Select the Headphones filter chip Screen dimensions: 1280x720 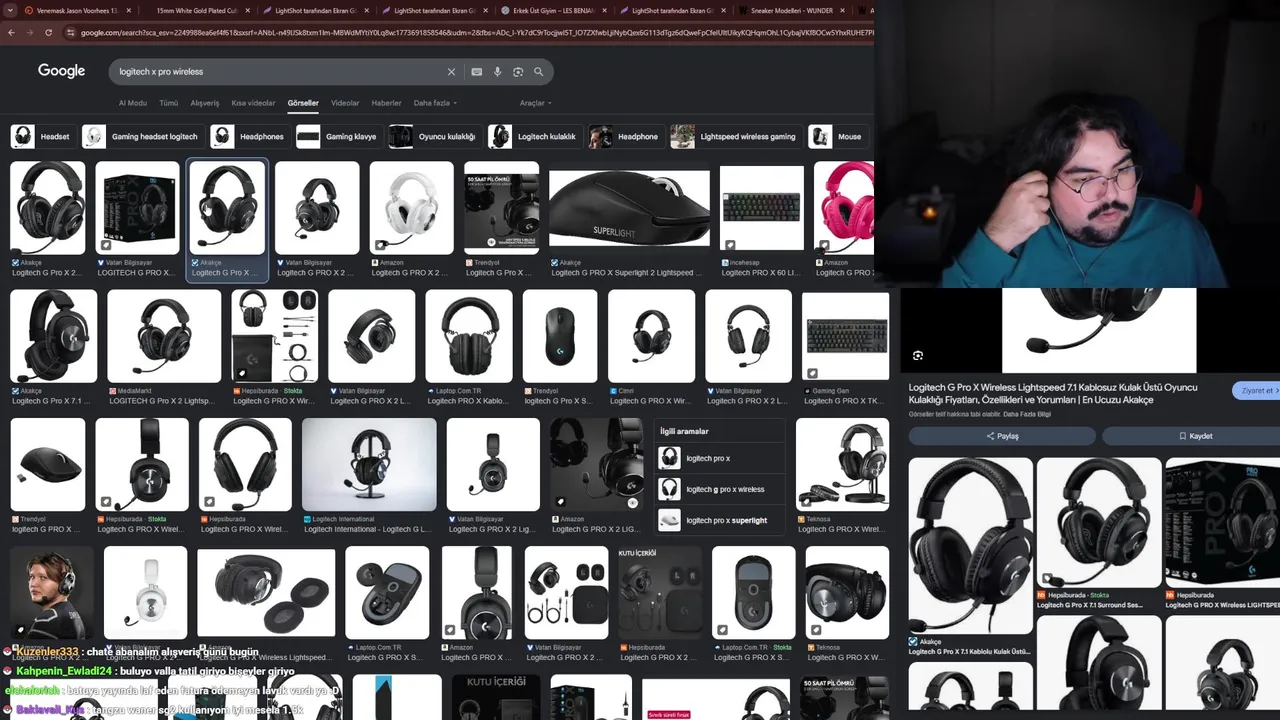(x=249, y=136)
